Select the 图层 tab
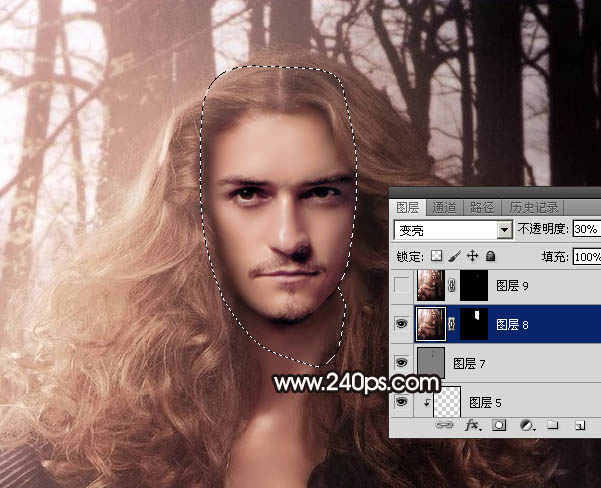This screenshot has height=488, width=601. (408, 207)
